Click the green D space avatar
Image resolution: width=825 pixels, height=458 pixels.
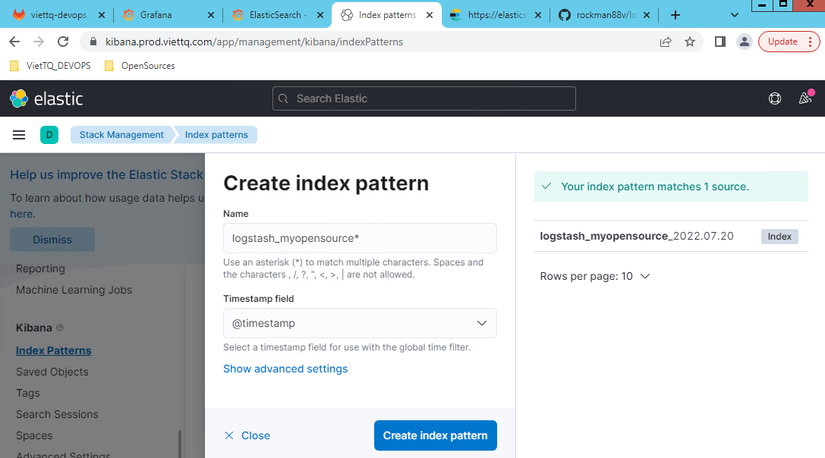49,135
